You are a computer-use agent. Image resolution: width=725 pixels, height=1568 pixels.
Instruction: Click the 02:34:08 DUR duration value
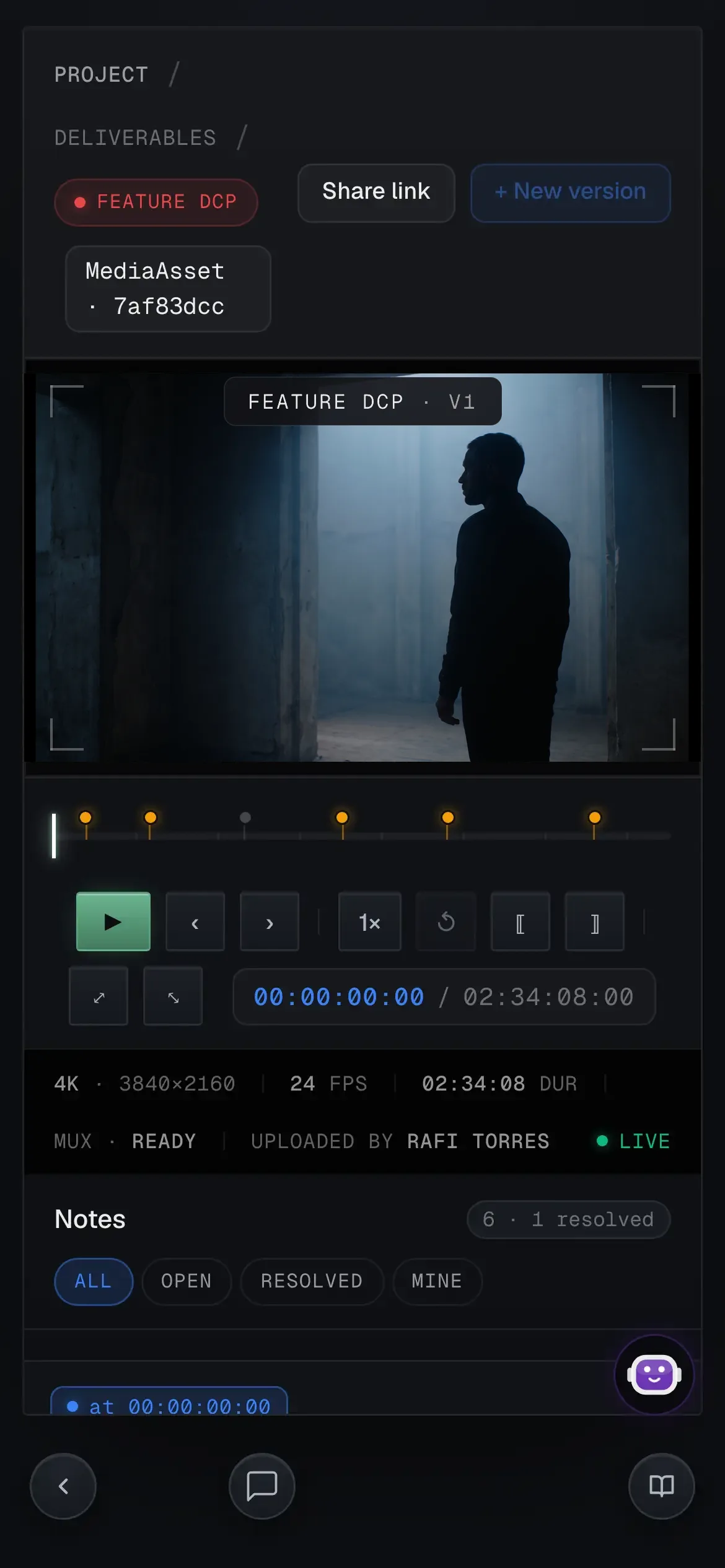[499, 1084]
